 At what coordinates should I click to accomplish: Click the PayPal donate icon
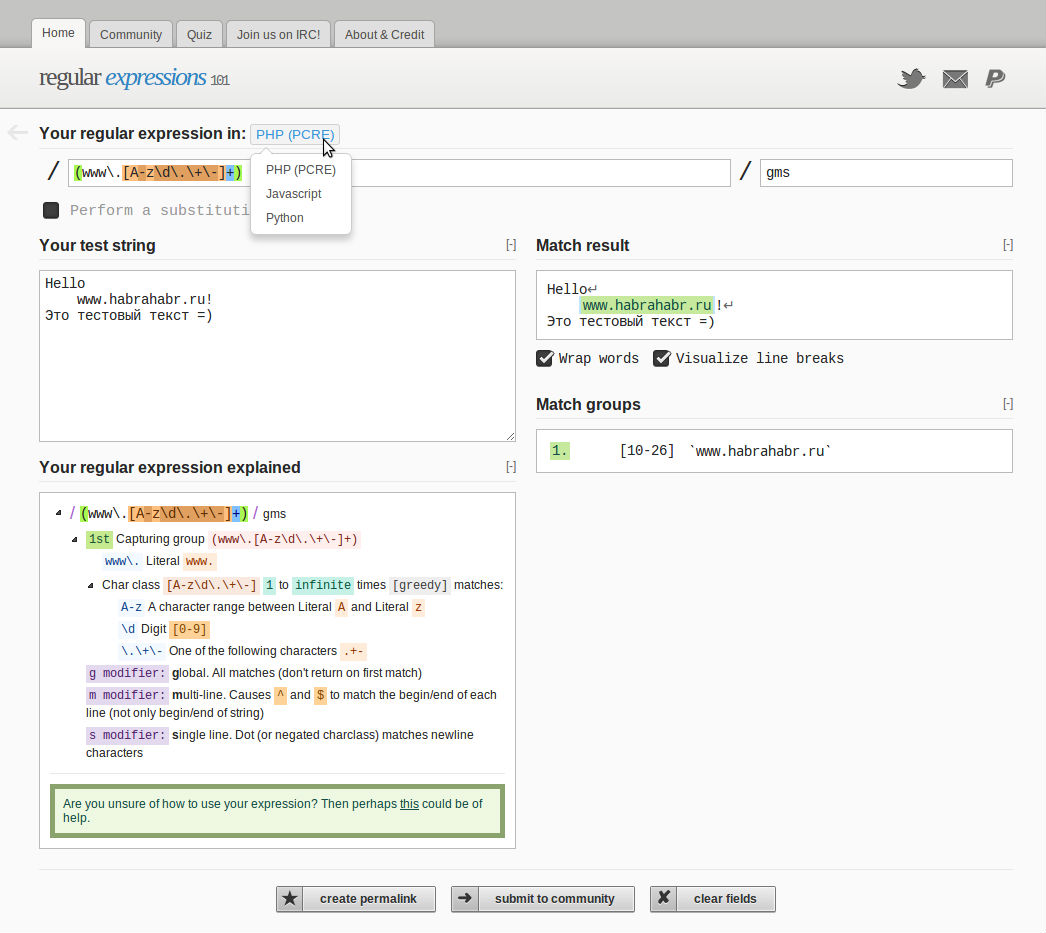[x=995, y=79]
